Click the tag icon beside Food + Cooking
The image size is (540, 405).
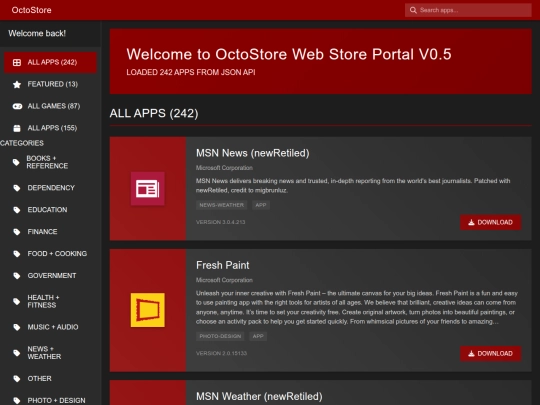coord(17,254)
